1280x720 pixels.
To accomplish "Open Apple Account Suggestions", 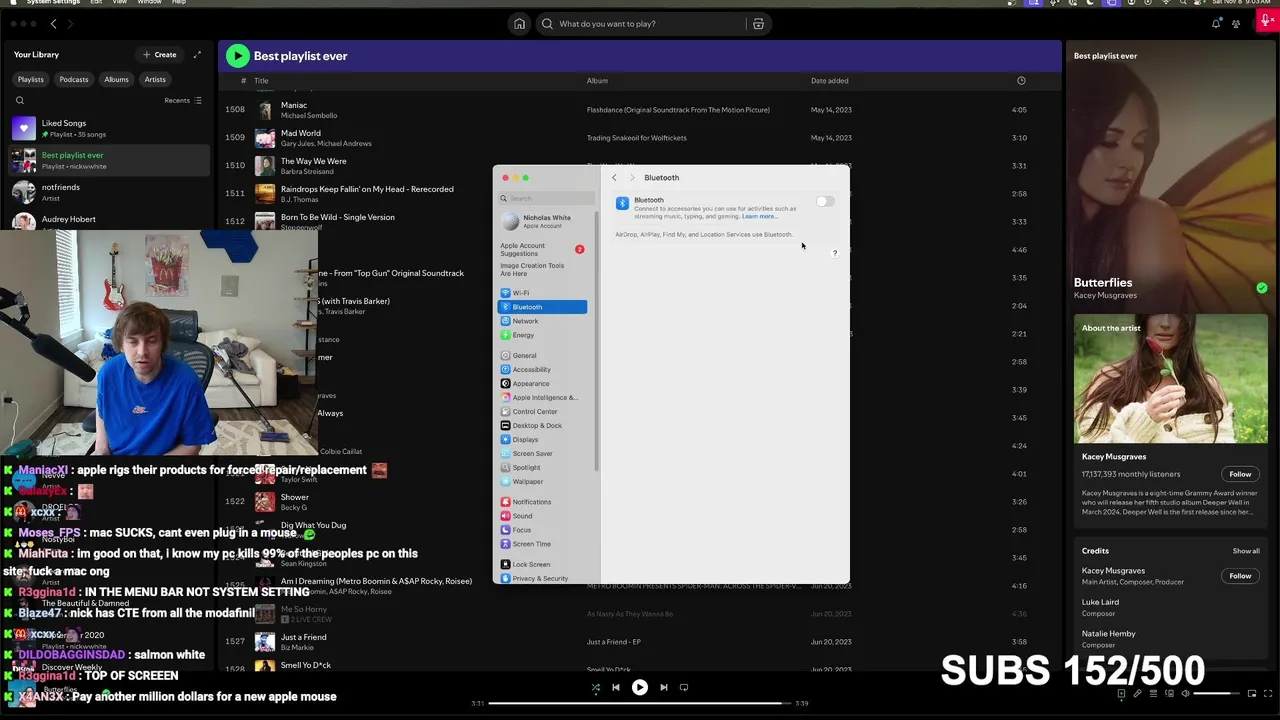I will coord(542,249).
